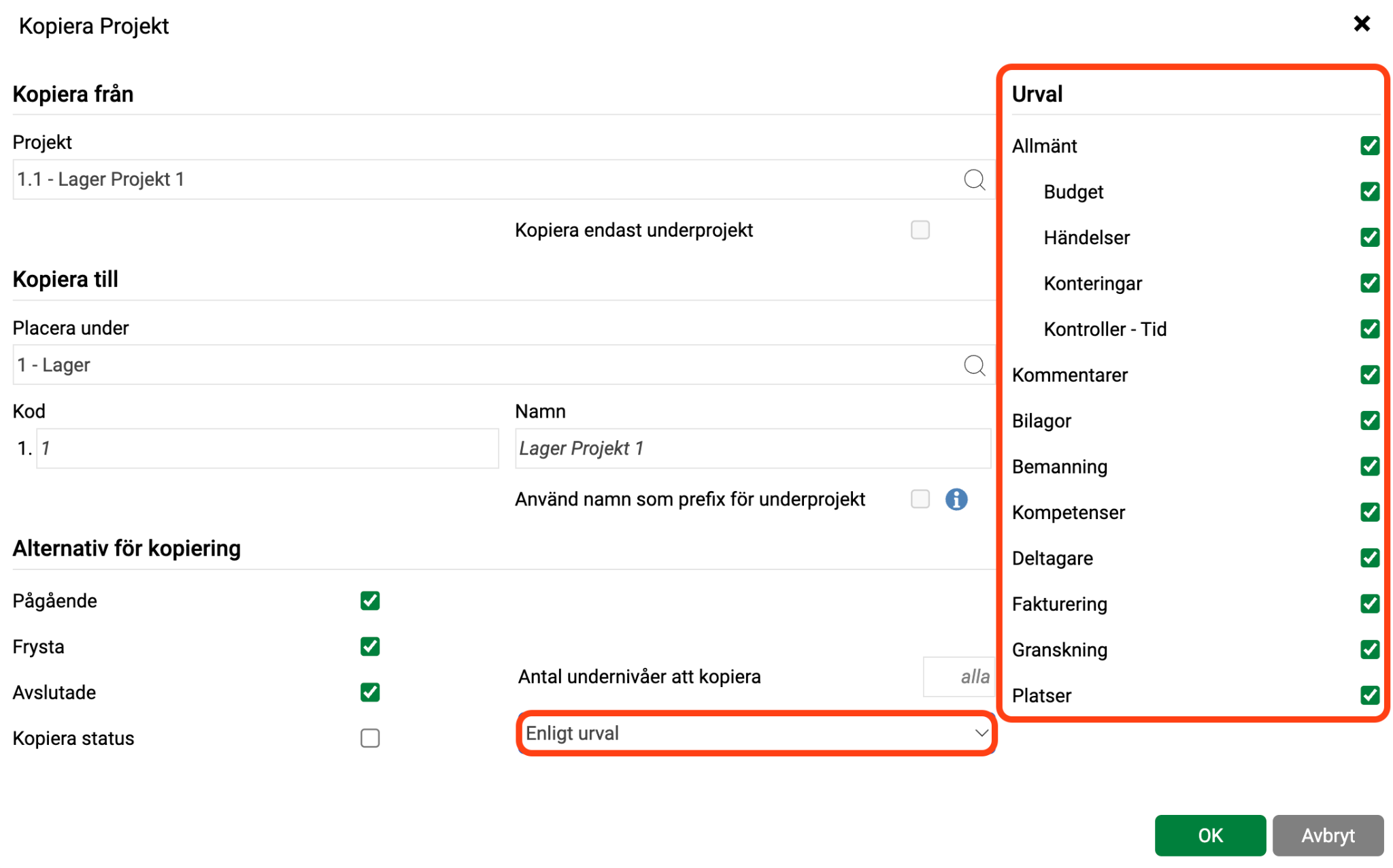The image size is (1393, 868).
Task: Toggle the Bemanning checkbox
Action: point(1370,467)
